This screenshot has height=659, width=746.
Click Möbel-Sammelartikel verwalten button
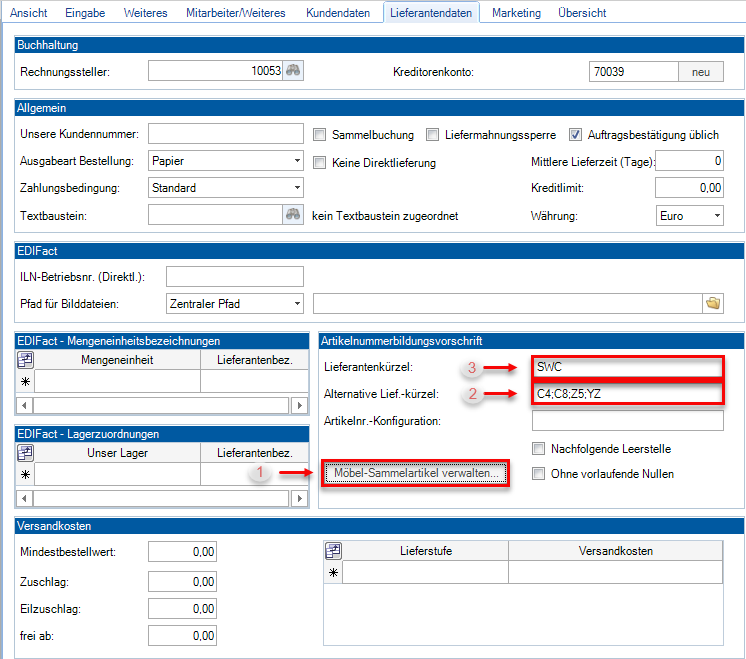click(x=416, y=474)
